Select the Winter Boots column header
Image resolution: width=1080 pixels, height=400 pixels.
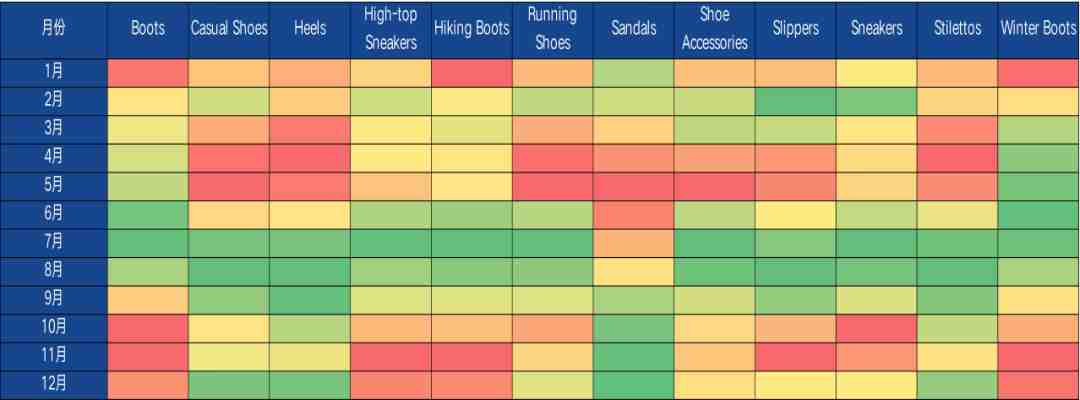tap(1039, 30)
